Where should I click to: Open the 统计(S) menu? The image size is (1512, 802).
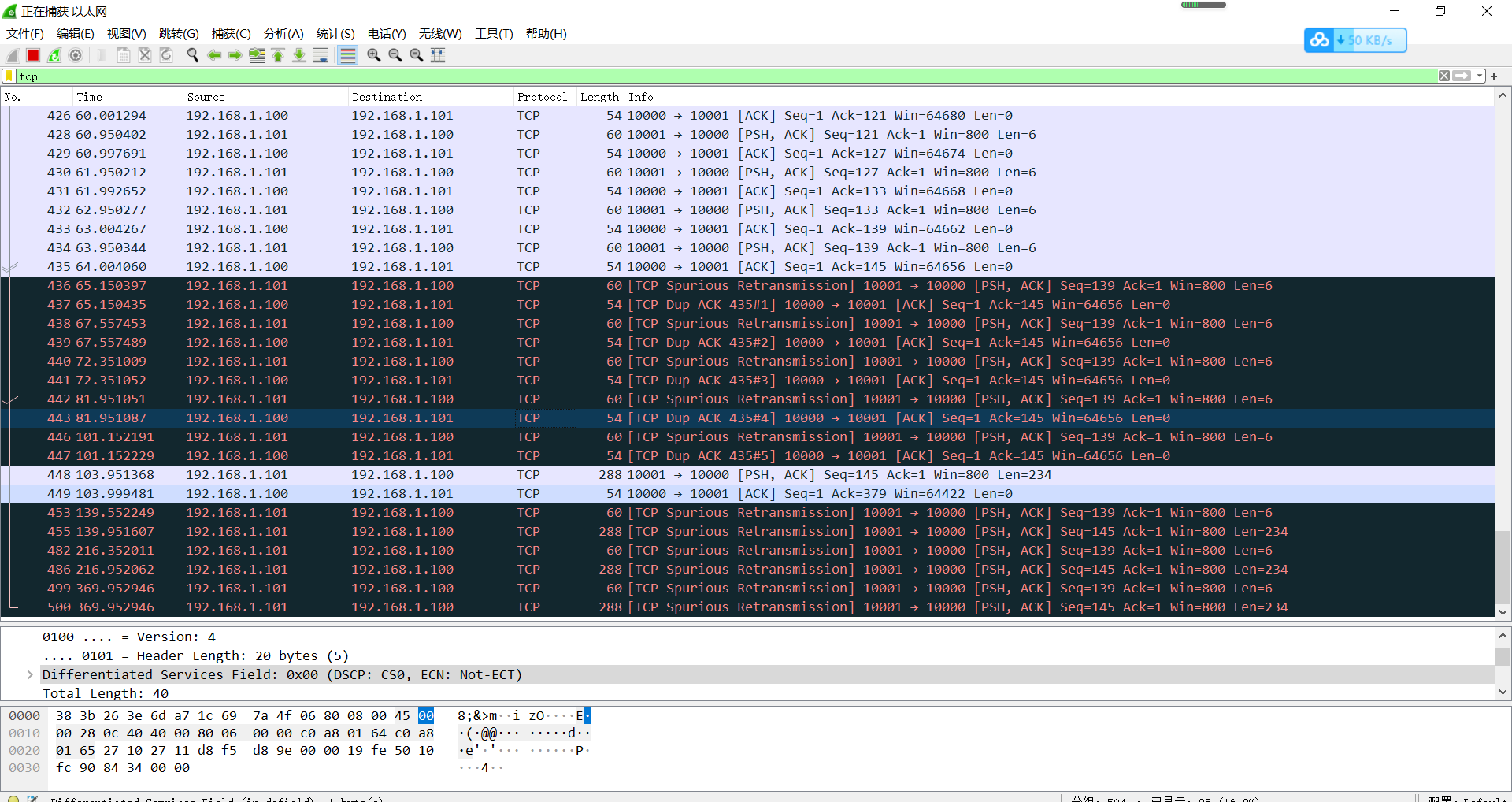coord(335,34)
